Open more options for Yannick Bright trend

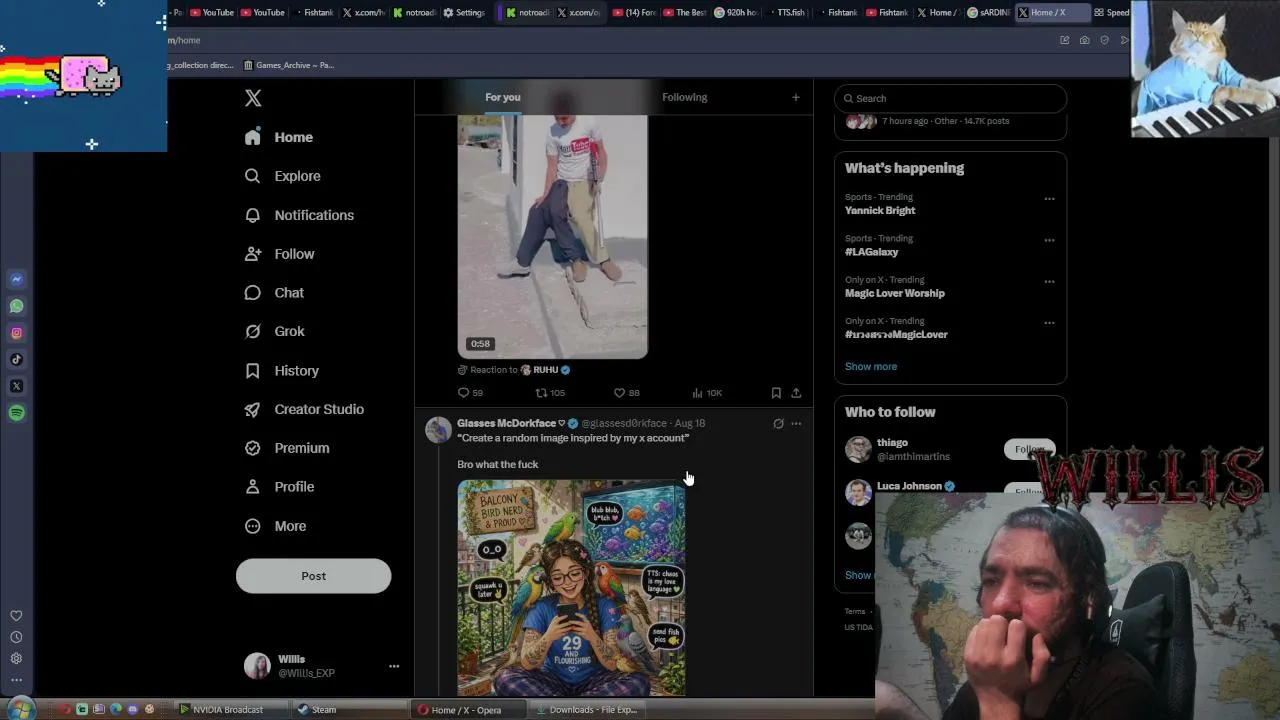click(1049, 199)
